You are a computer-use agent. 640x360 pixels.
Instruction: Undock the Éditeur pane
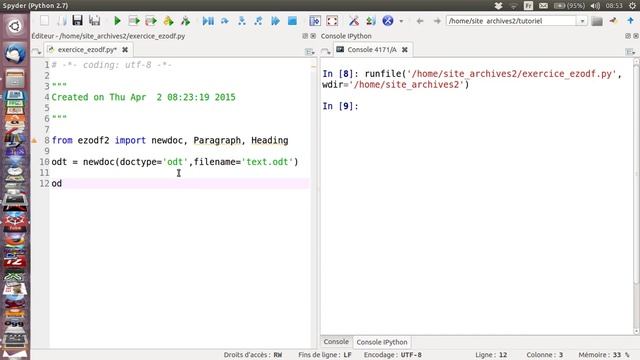[305, 36]
